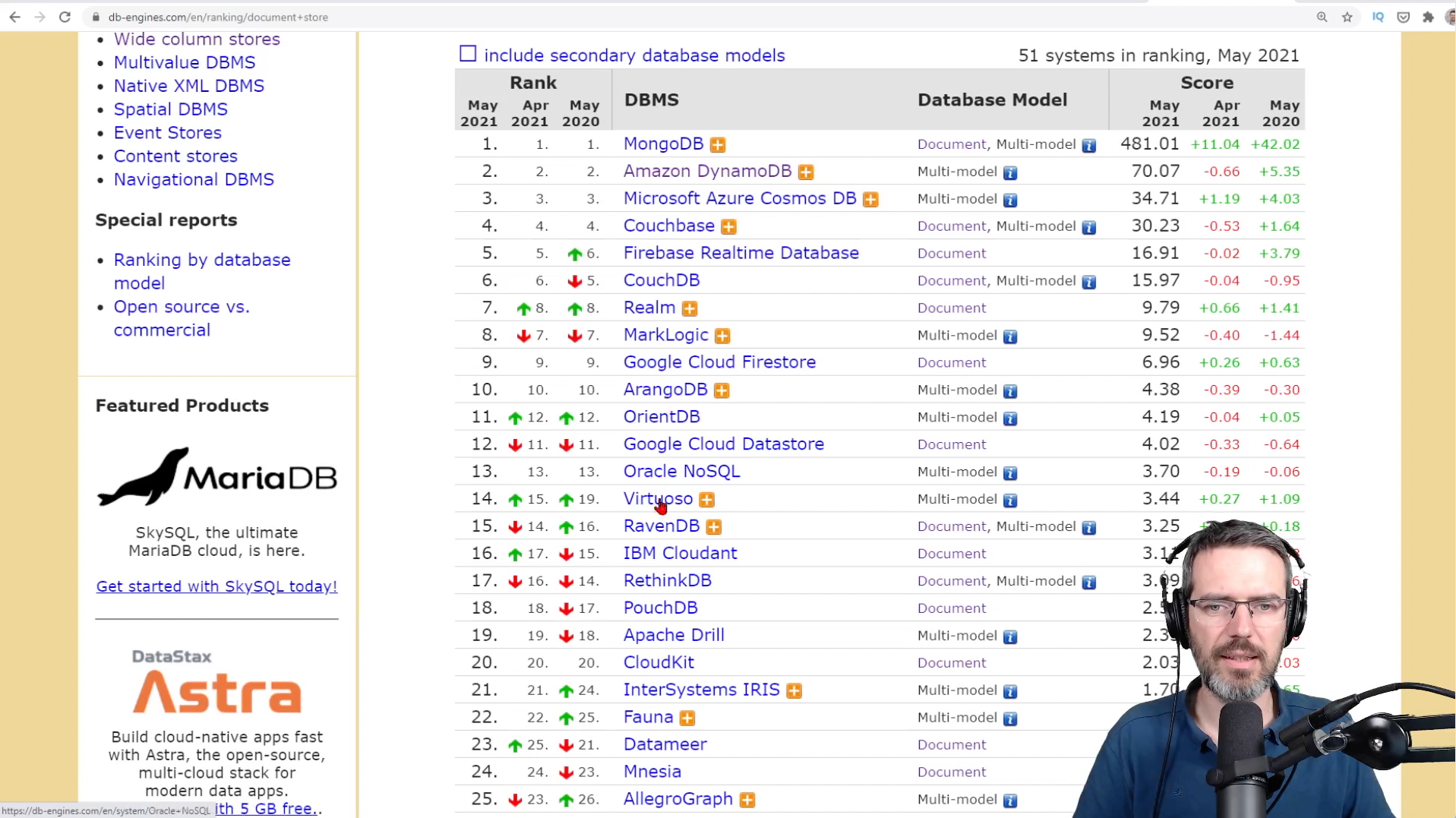This screenshot has width=1456, height=818.
Task: Open the Native XML DBMS category
Action: click(x=189, y=86)
